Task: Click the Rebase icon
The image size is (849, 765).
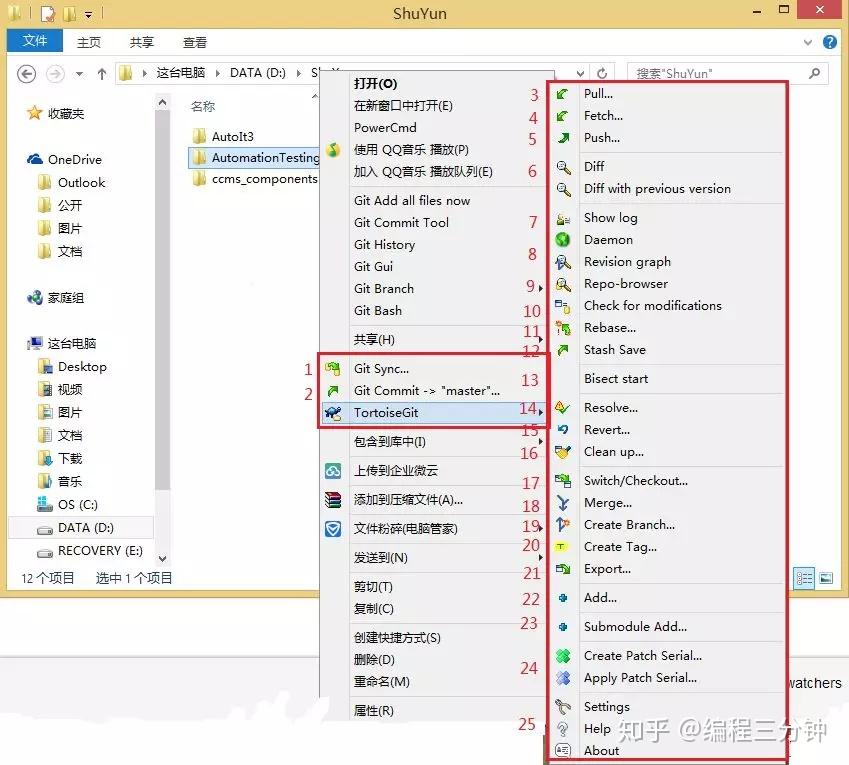Action: click(x=563, y=328)
